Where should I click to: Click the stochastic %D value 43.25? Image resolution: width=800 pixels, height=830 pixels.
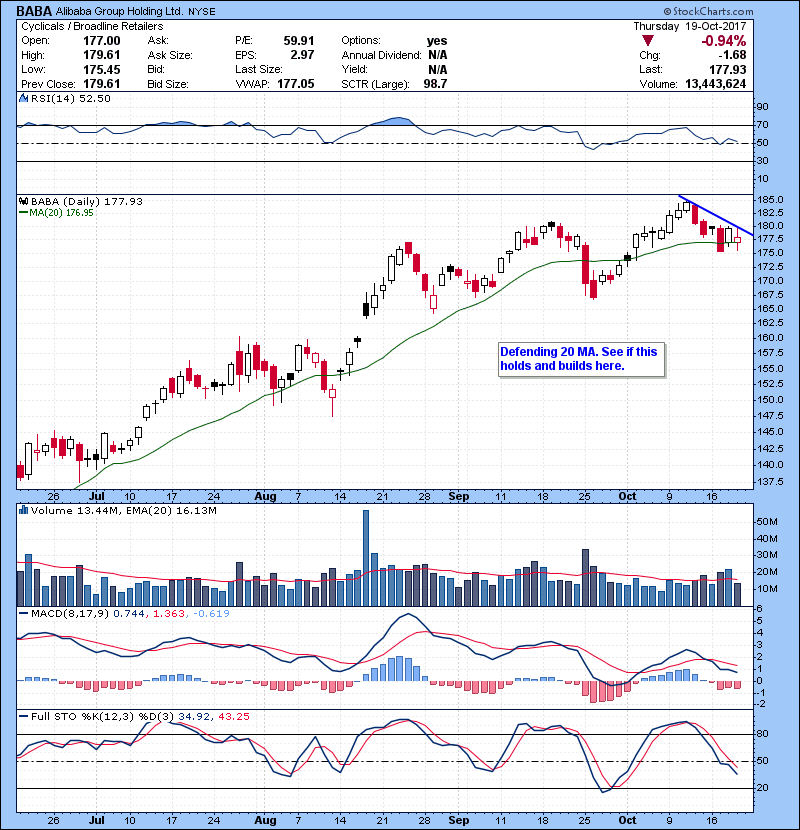point(233,717)
